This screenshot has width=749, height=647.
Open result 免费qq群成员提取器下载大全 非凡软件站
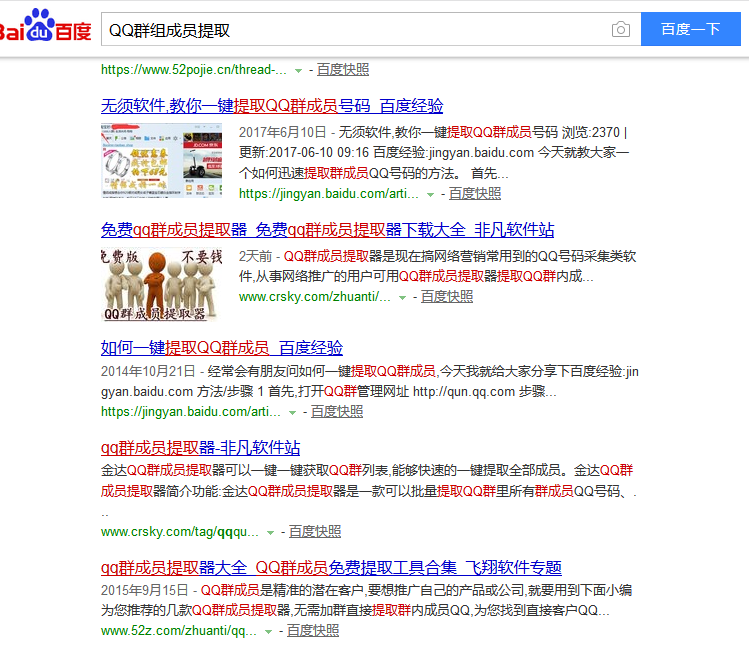pos(327,230)
